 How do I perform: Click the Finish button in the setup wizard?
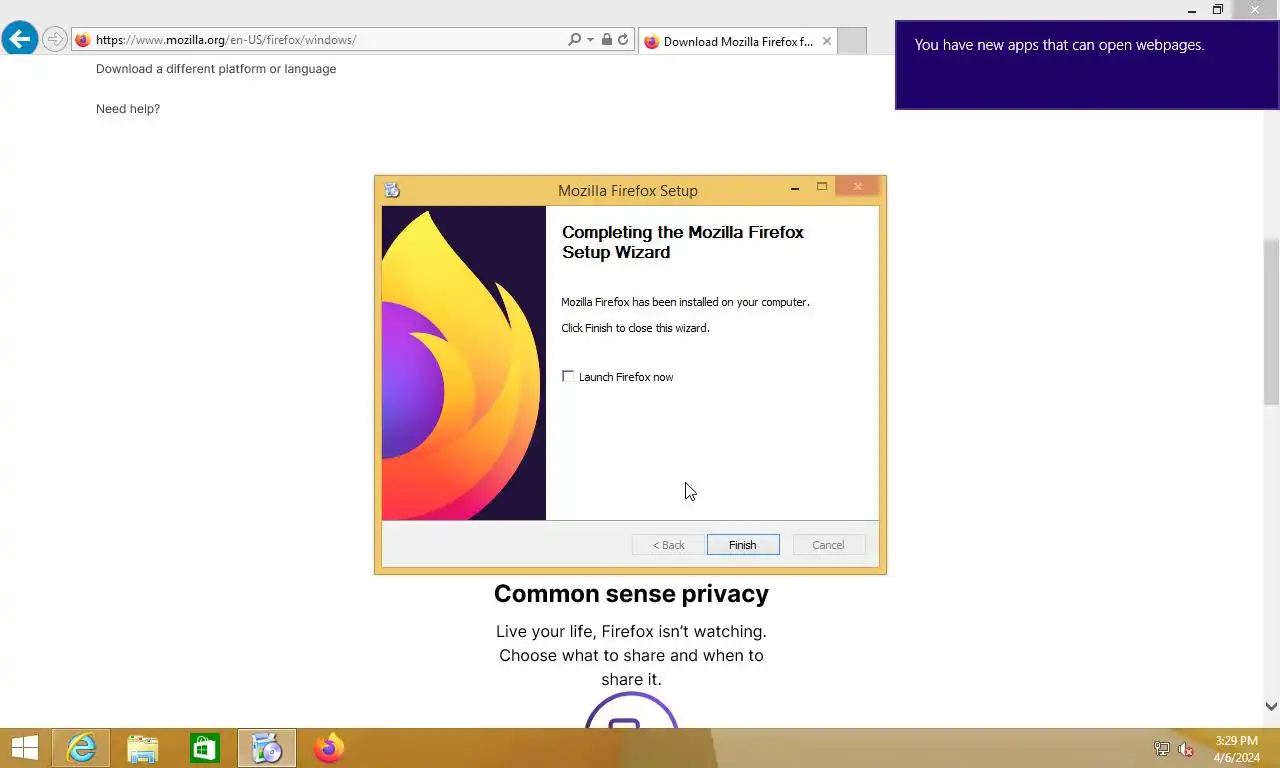pyautogui.click(x=743, y=545)
